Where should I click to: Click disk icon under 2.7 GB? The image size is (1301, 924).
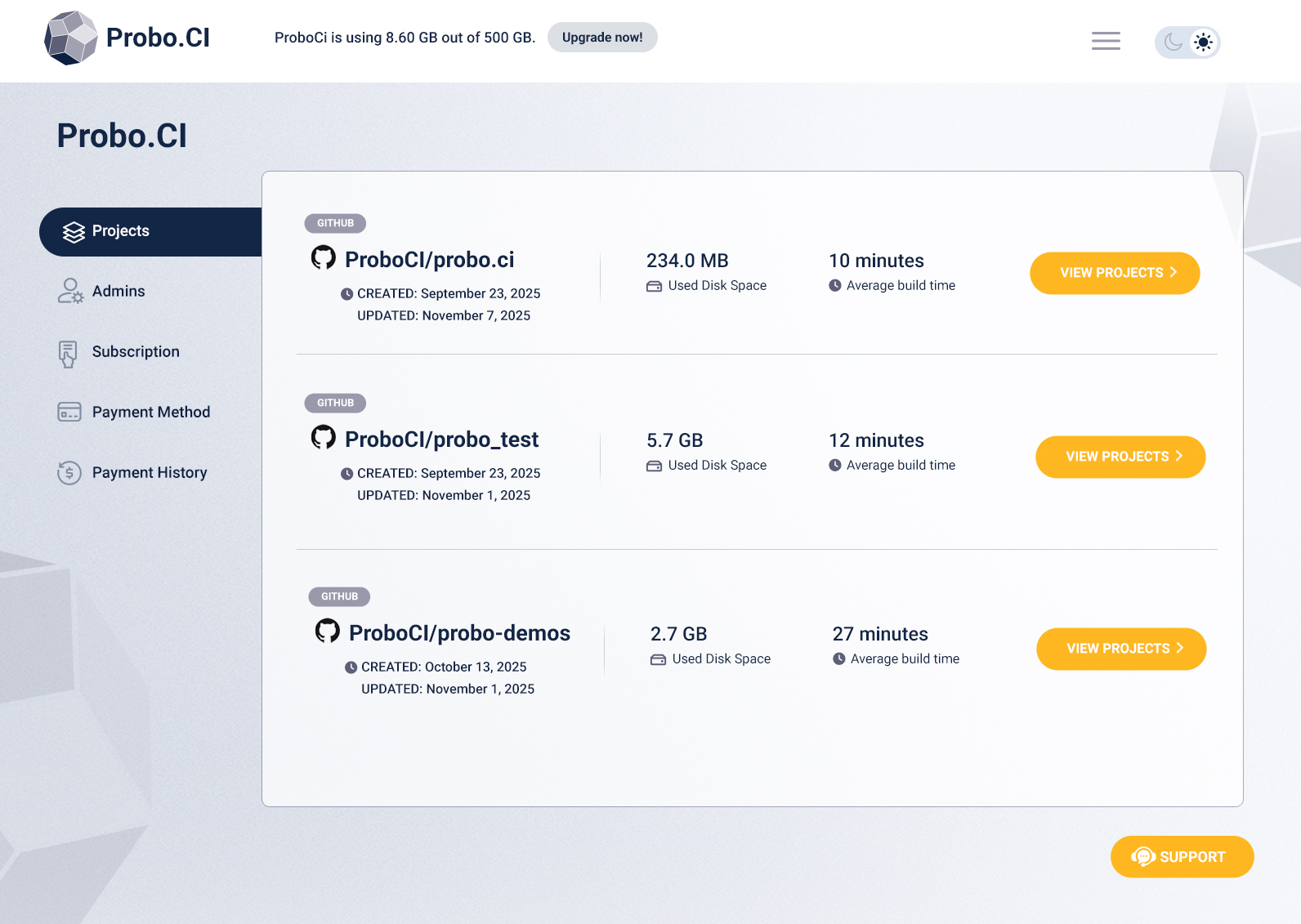pos(658,659)
